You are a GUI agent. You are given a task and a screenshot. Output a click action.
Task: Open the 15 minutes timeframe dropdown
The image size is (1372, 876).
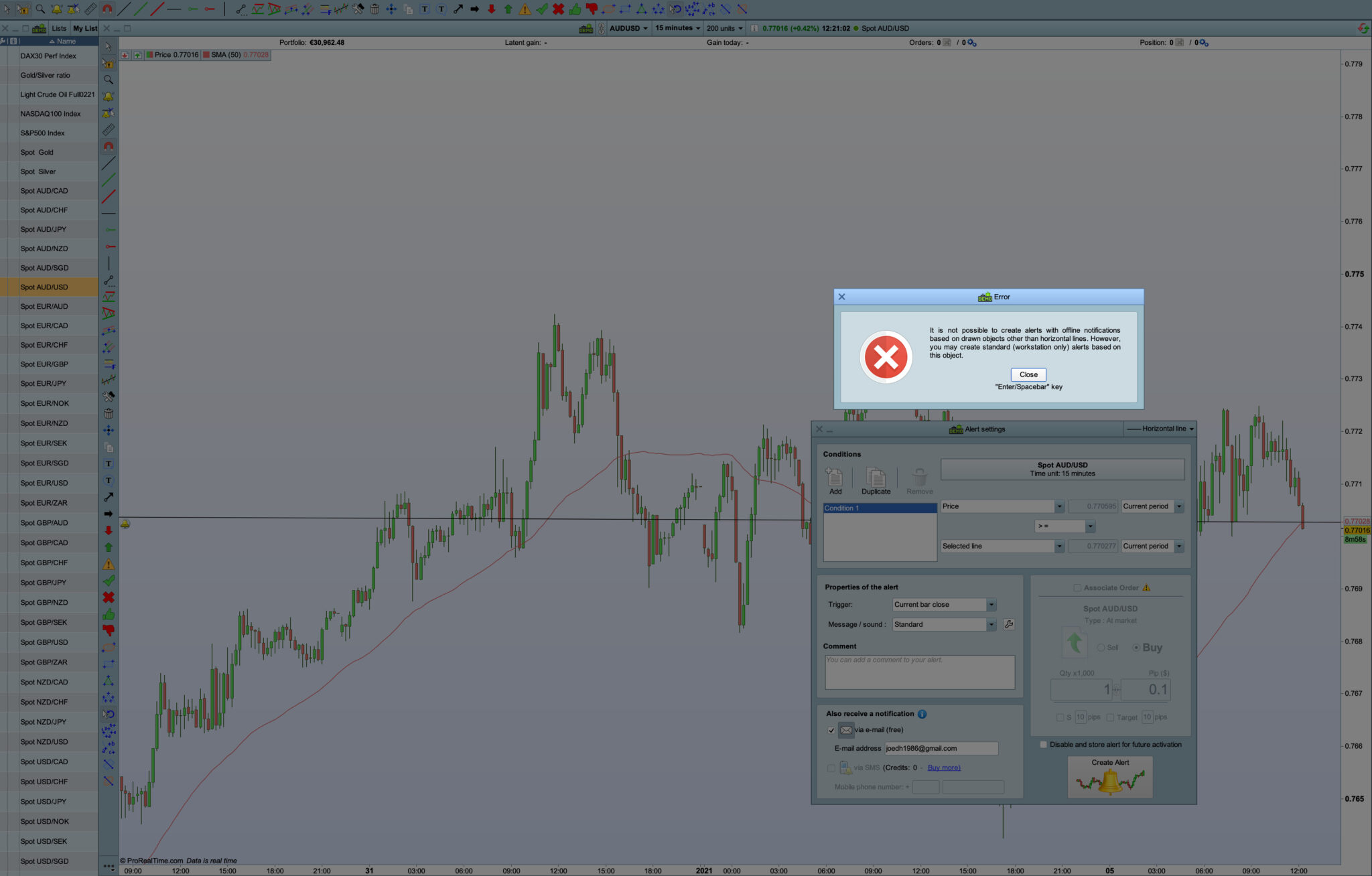pyautogui.click(x=677, y=28)
